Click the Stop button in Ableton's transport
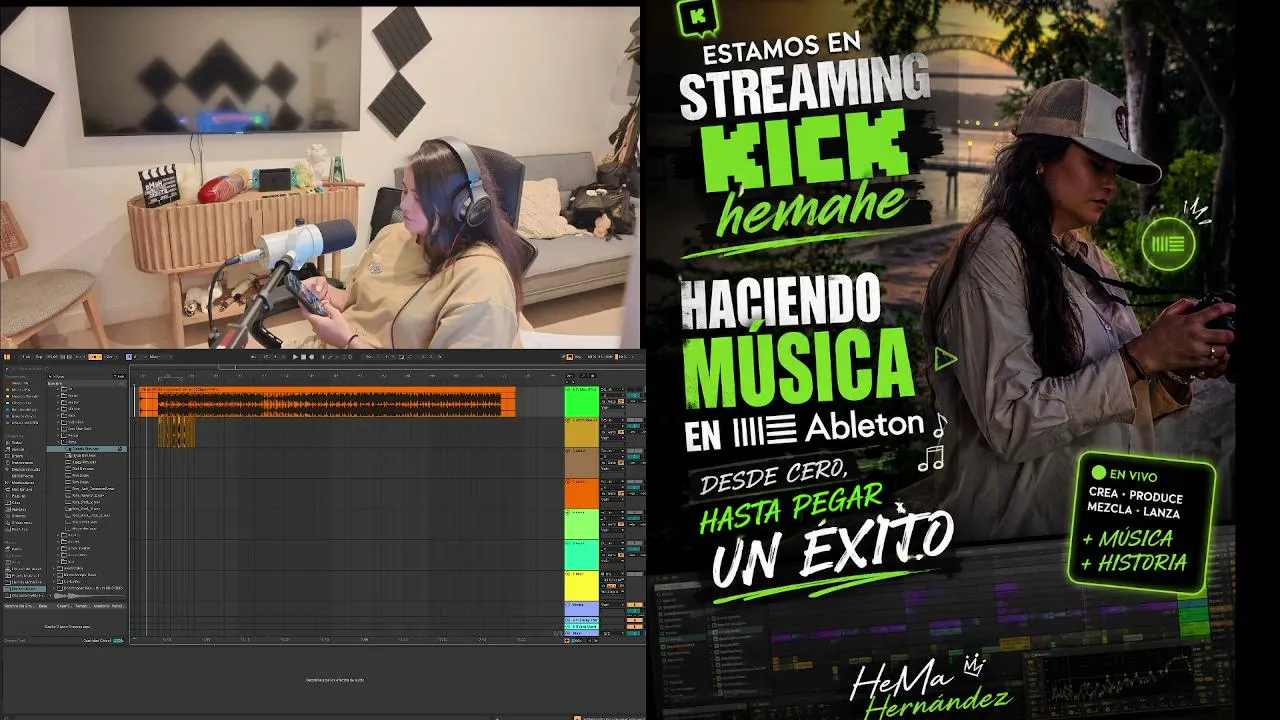Image resolution: width=1280 pixels, height=720 pixels. click(x=303, y=357)
